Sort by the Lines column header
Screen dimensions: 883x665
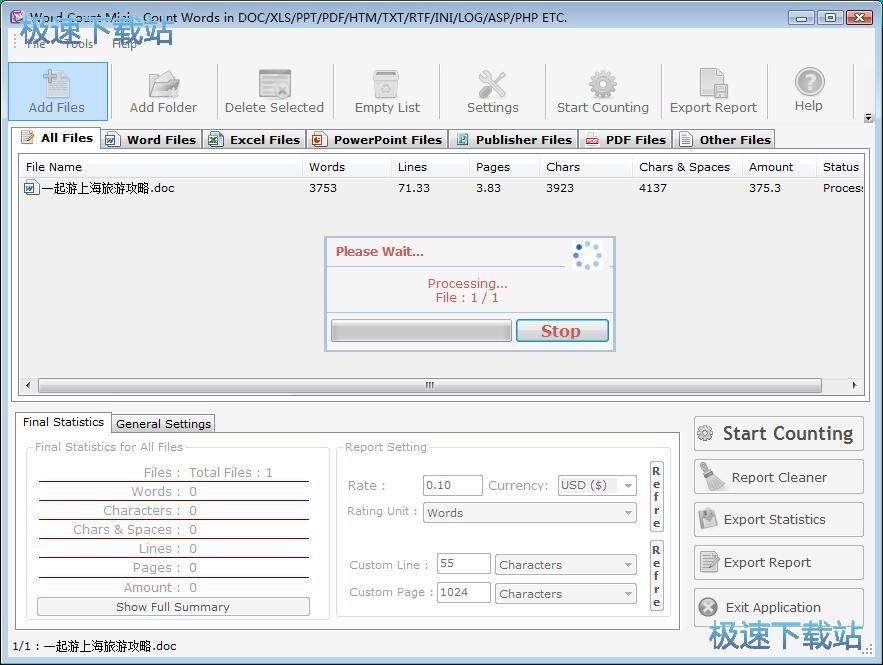pyautogui.click(x=430, y=167)
